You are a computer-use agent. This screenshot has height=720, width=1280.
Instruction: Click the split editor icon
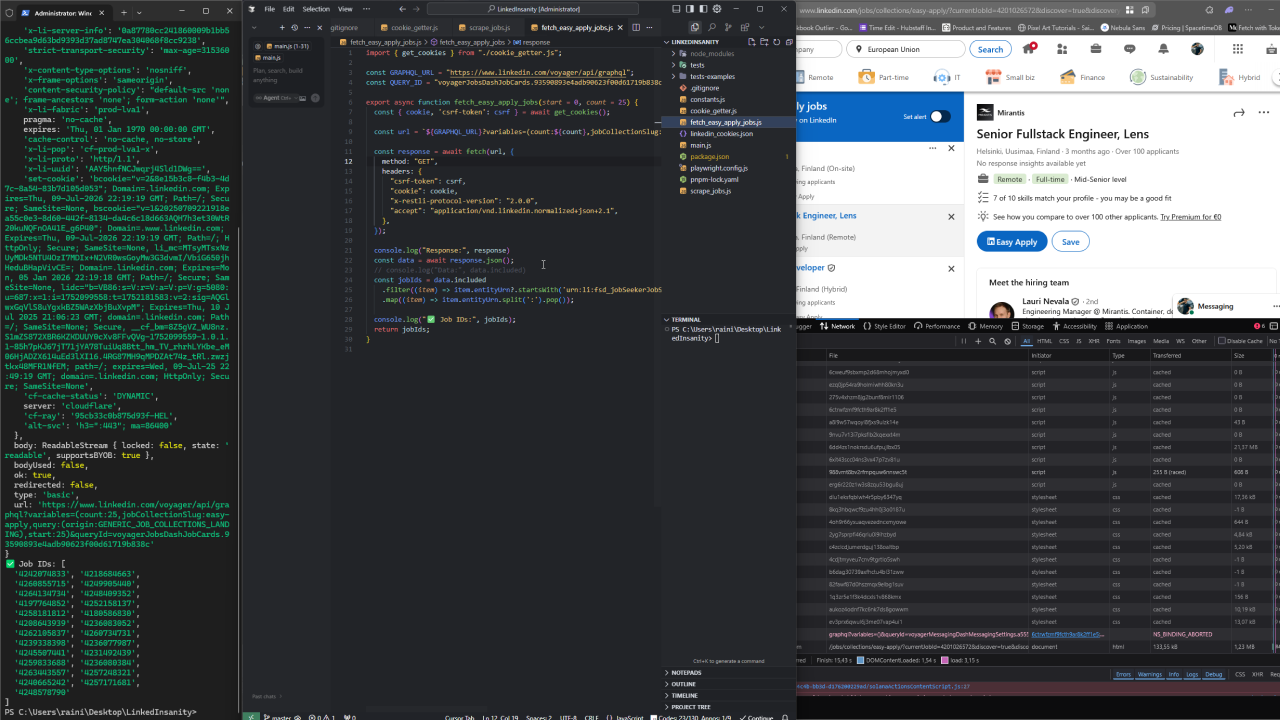[635, 27]
